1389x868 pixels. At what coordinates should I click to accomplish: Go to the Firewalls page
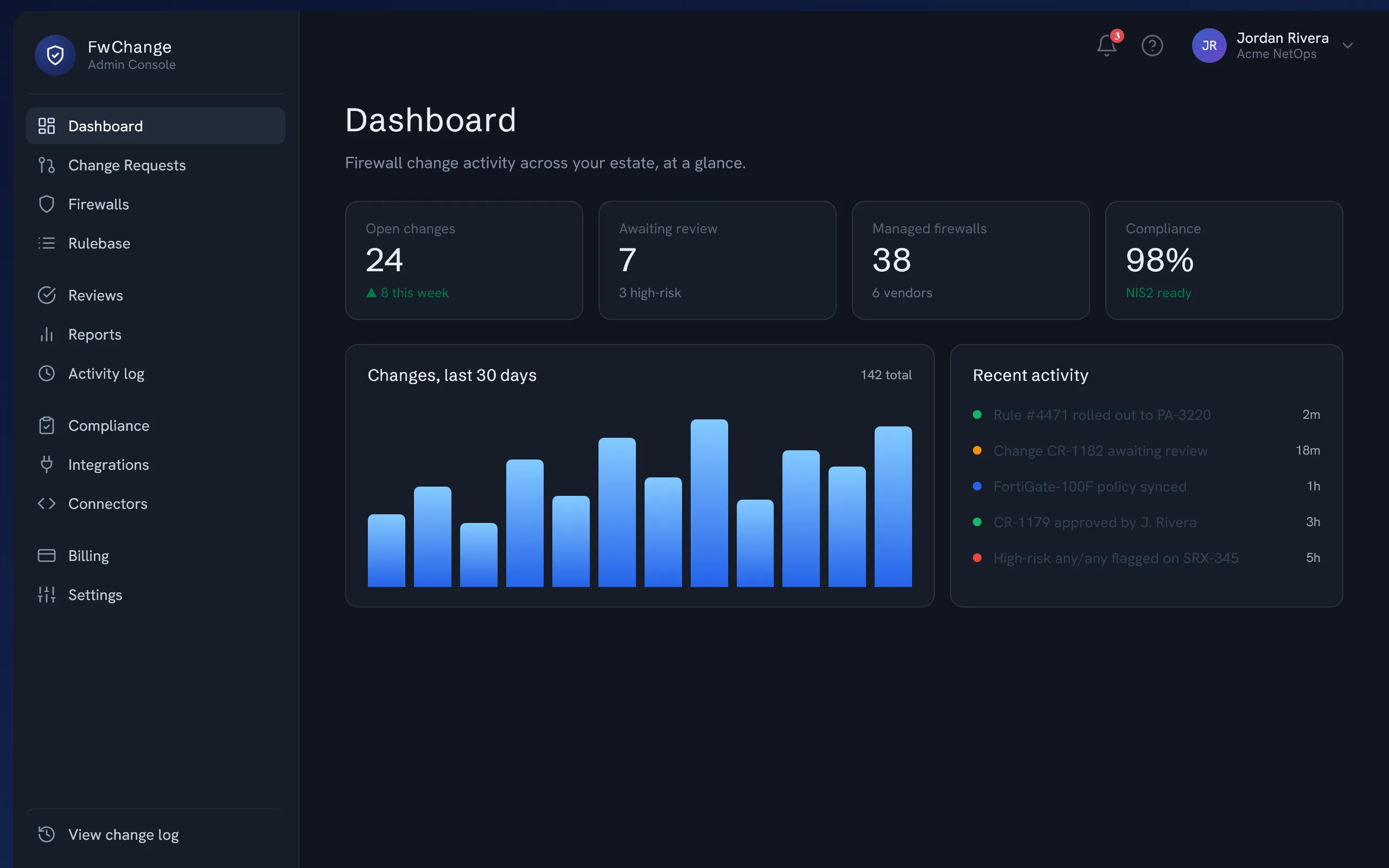click(156, 204)
